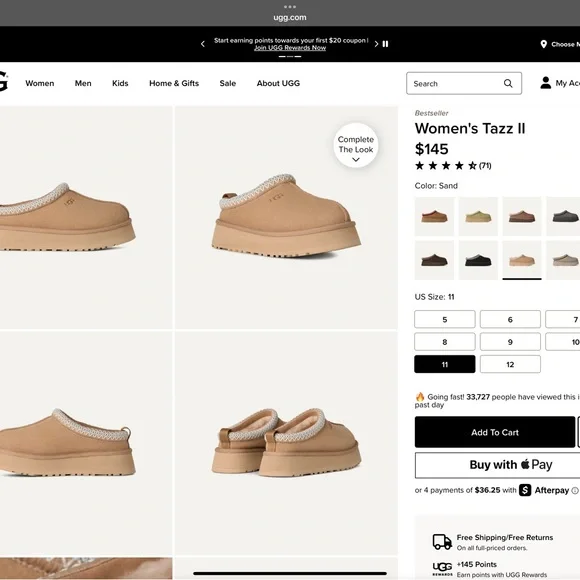Viewport: 580px width, 580px height.
Task: Select the Sand color swatch
Action: (522, 260)
